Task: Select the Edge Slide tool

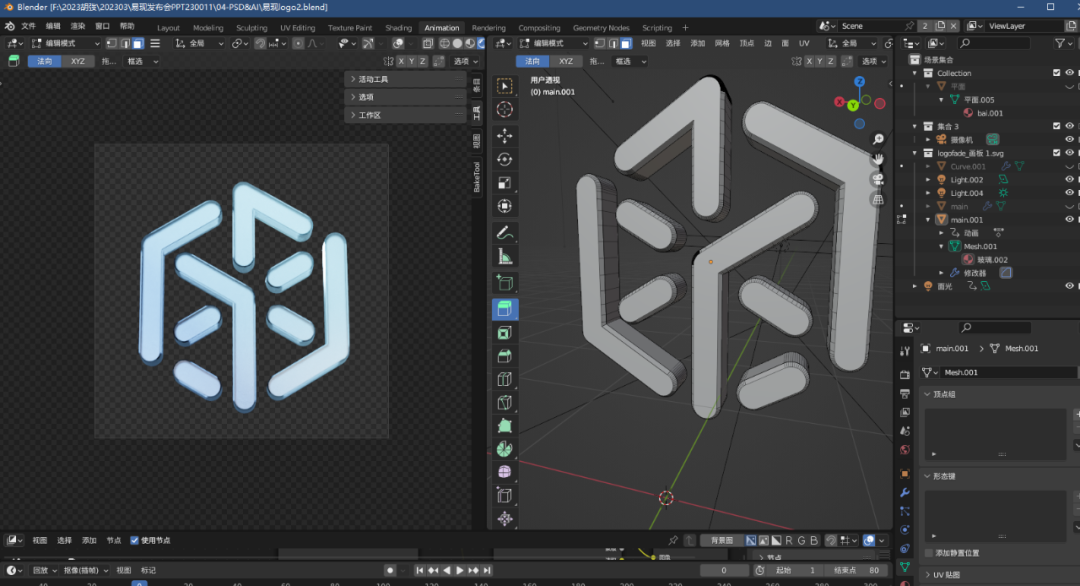Action: tap(505, 496)
